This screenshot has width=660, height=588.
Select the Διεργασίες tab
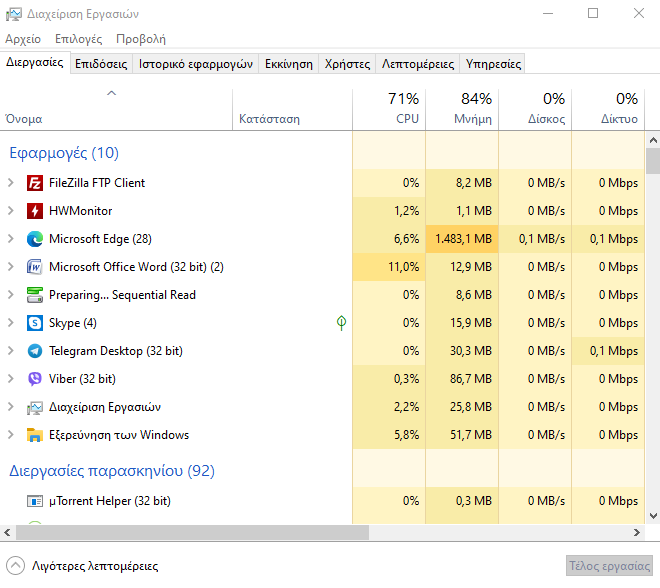[35, 63]
